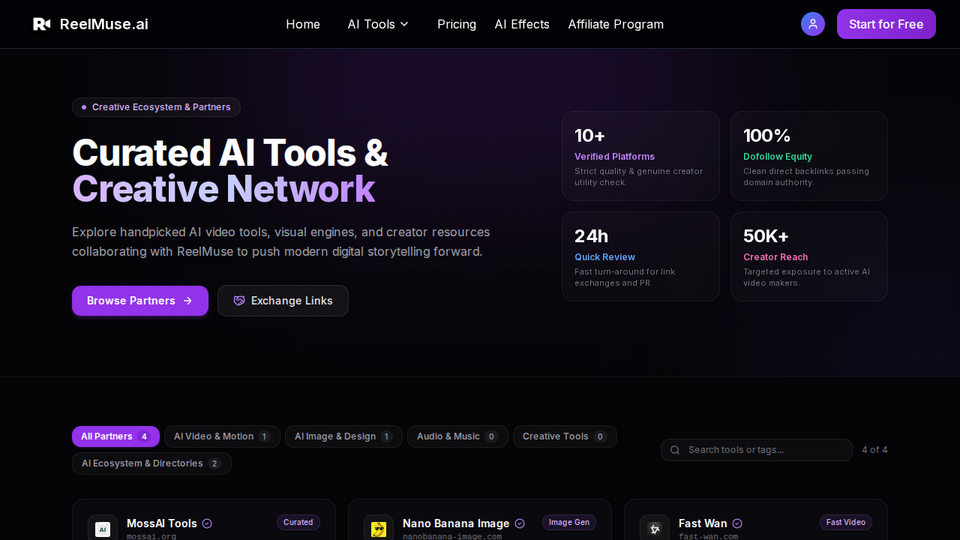Focus the Search tools or tags field
Viewport: 960px width, 540px height.
click(x=756, y=450)
